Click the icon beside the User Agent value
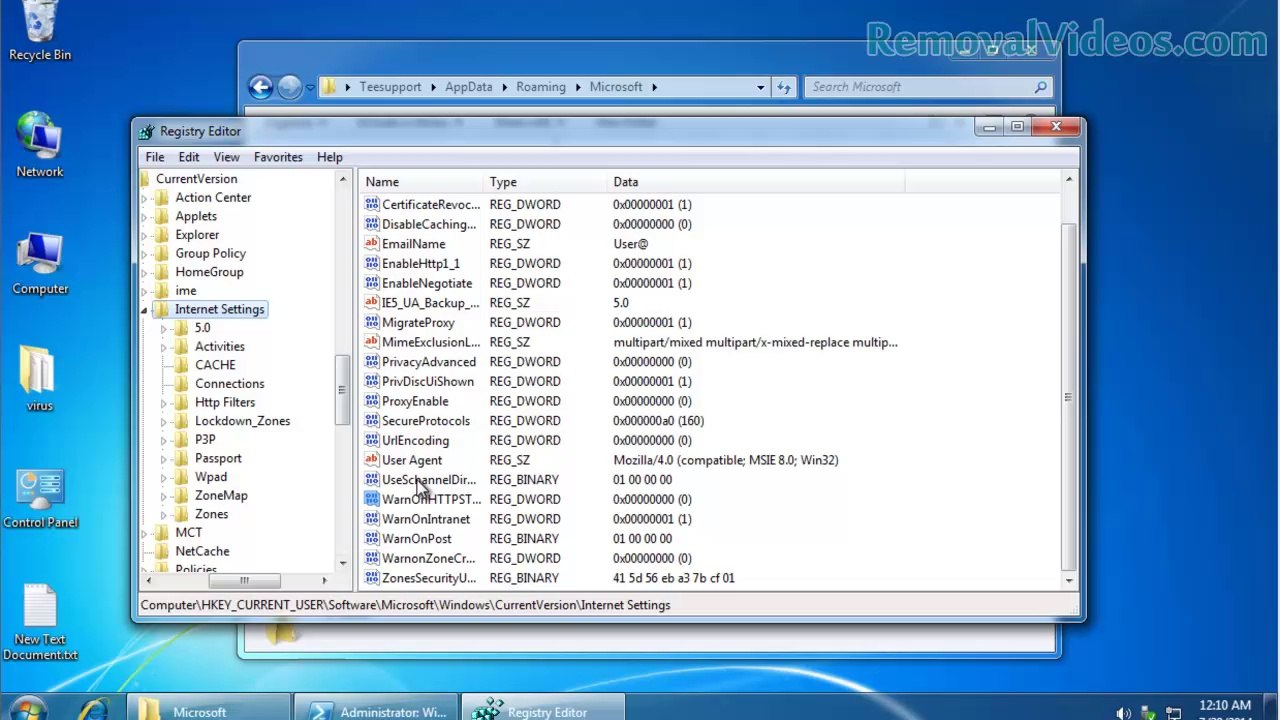 coord(372,460)
